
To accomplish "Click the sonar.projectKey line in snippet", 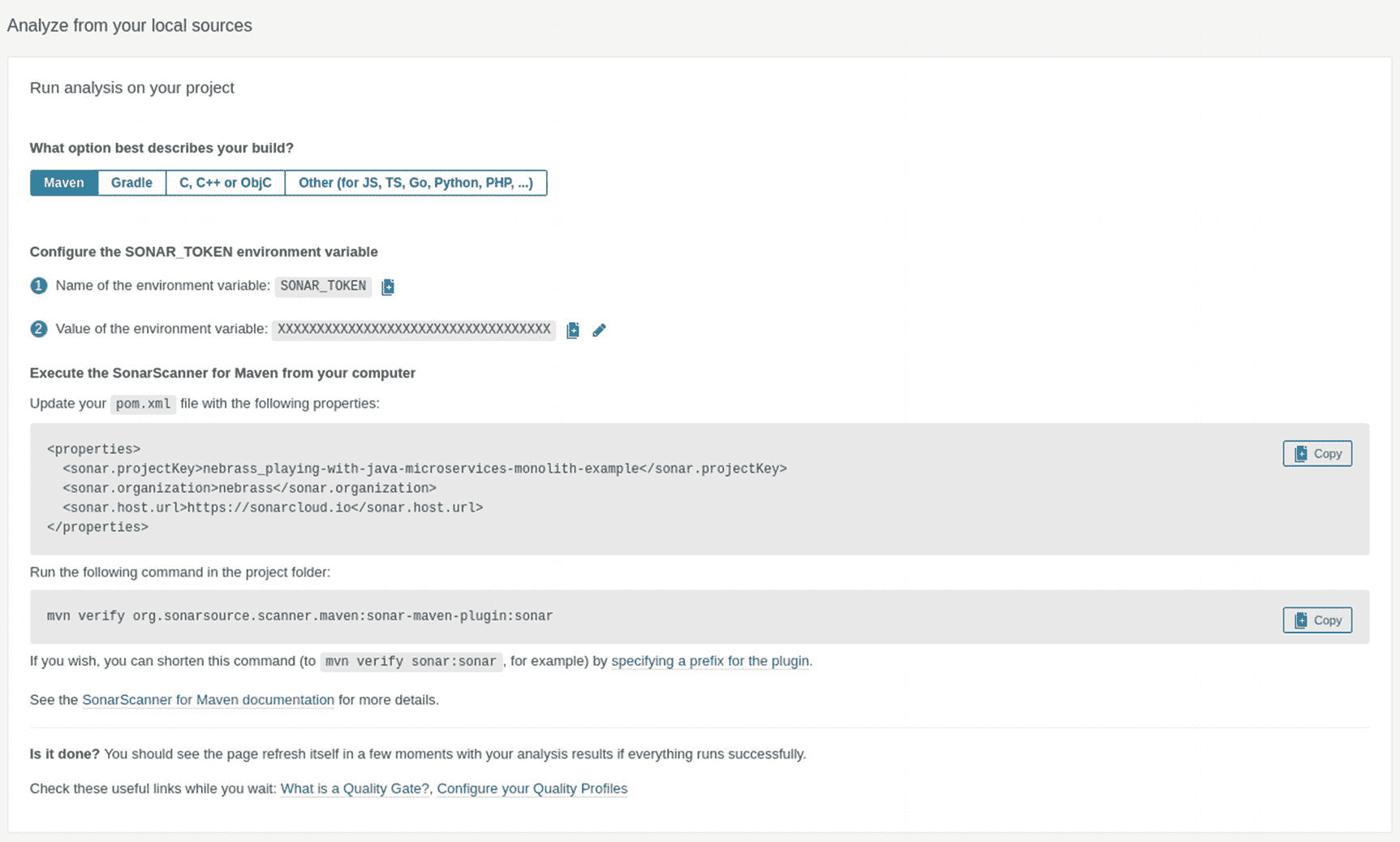I will (424, 468).
